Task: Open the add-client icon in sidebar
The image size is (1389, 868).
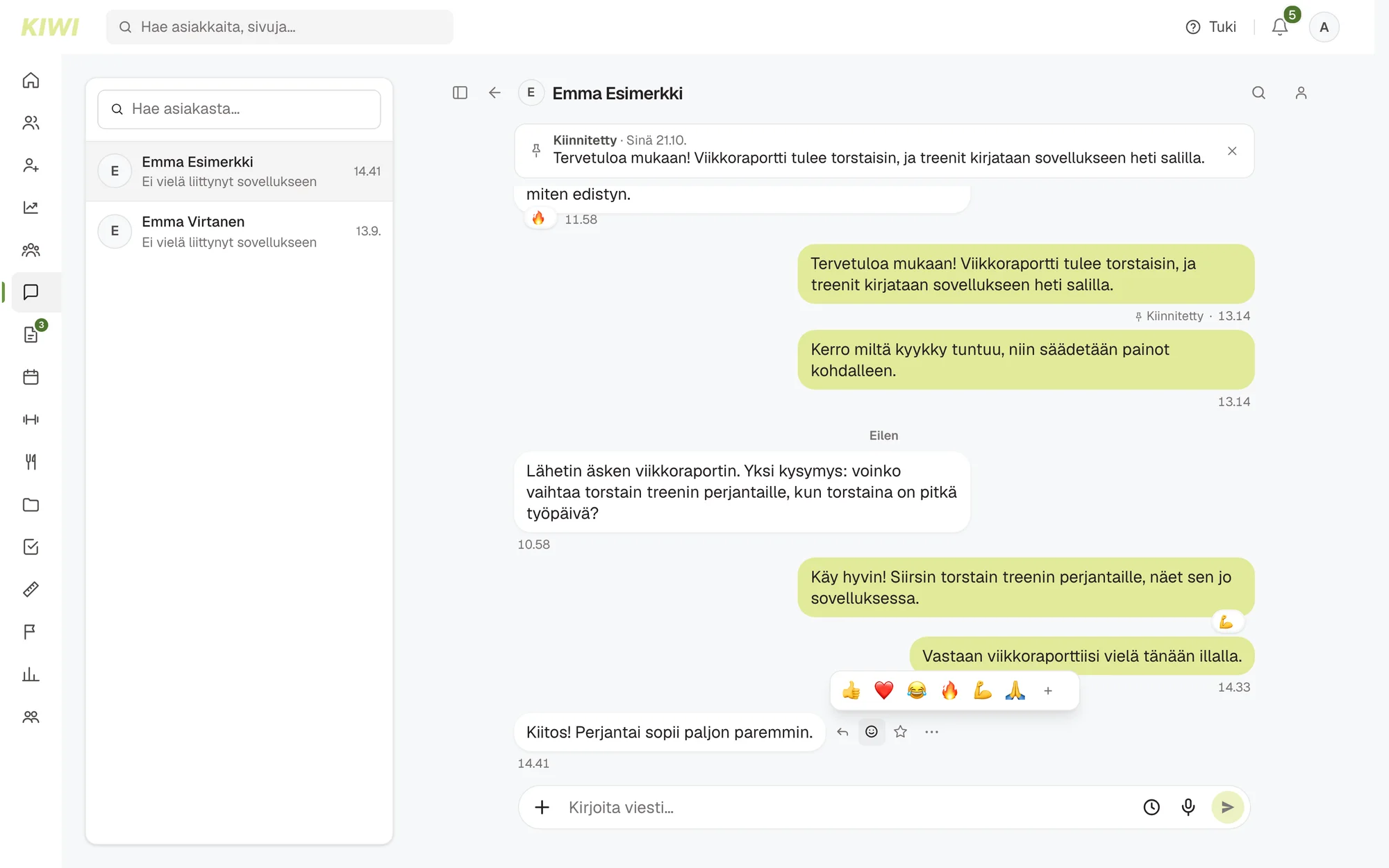Action: point(31,165)
